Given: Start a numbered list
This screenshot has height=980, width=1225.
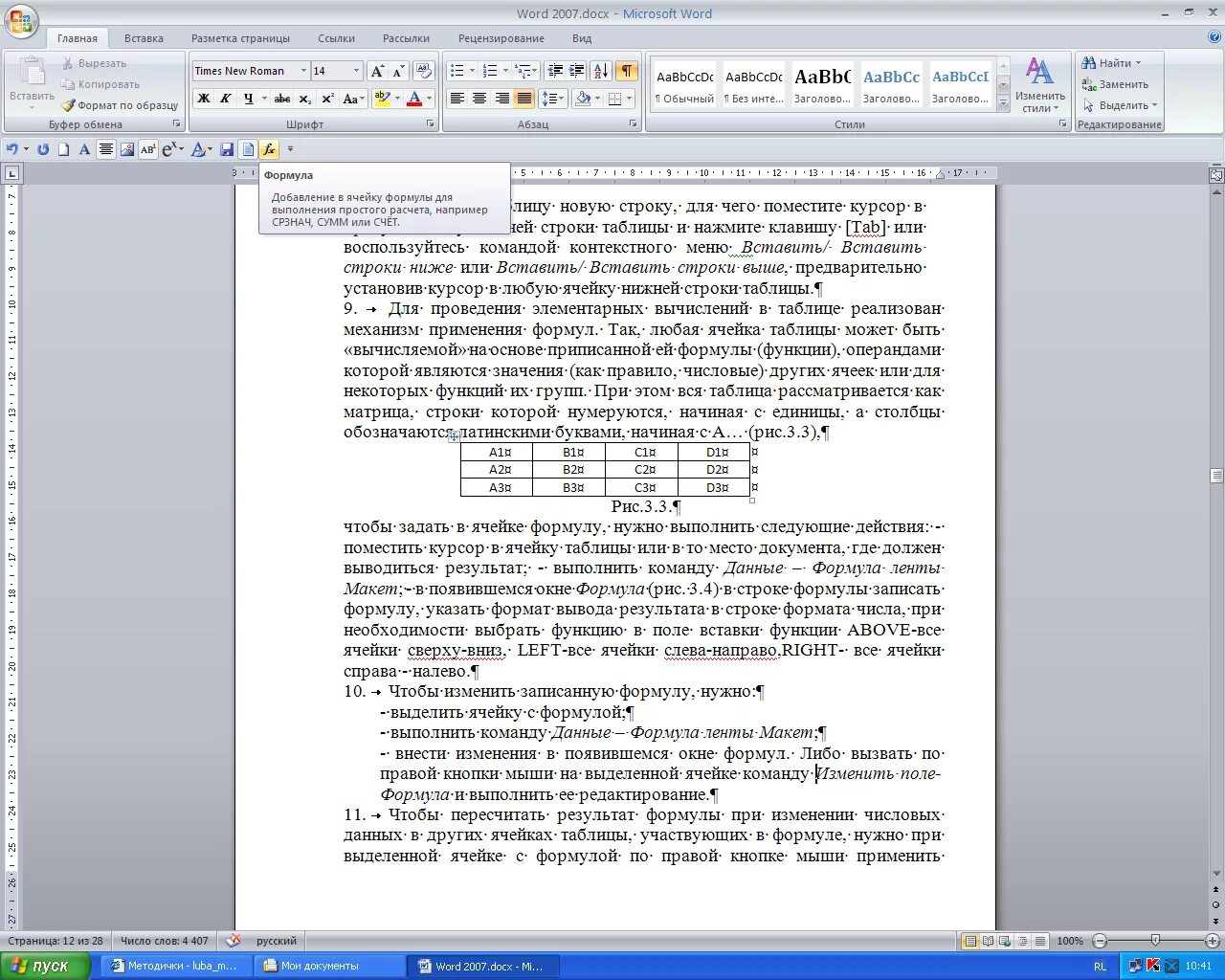Looking at the screenshot, I should click(x=491, y=71).
